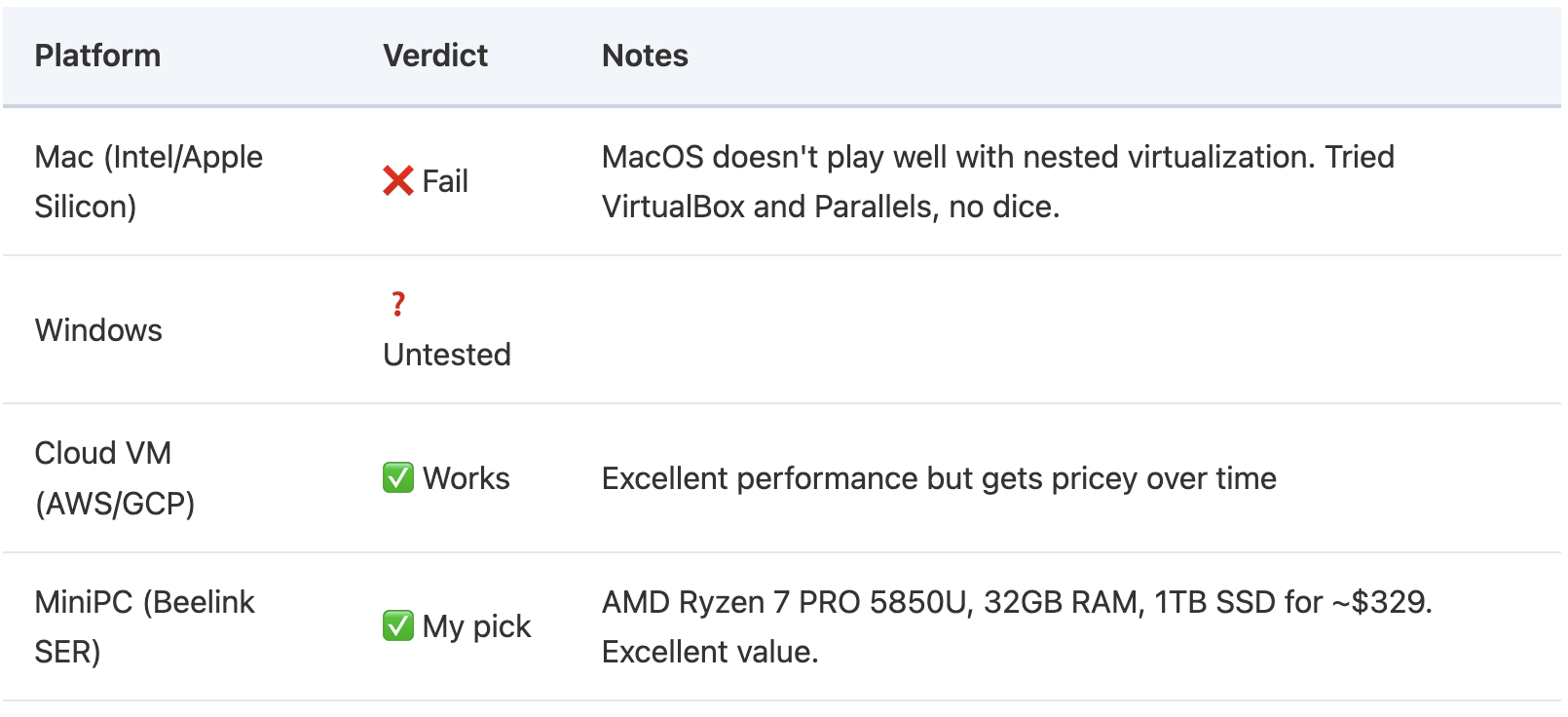Select the Mac (Intel/Apple Silicon) cell
The width and height of the screenshot is (1568, 717).
tap(148, 181)
